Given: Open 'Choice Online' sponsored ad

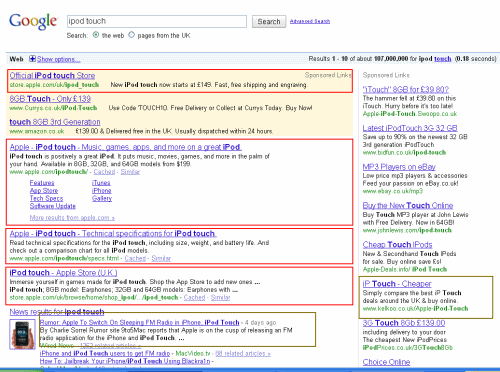Looking at the screenshot, I should [x=386, y=362].
